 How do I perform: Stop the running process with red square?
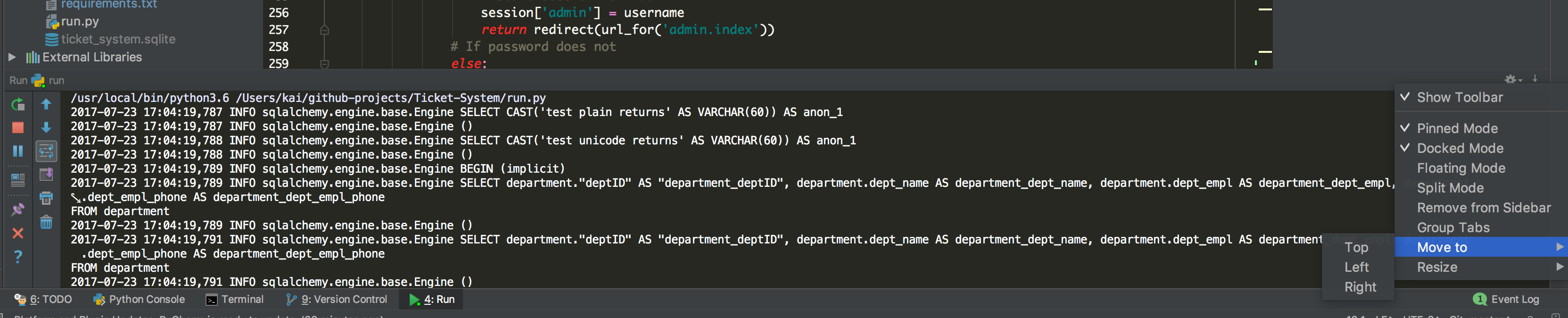point(17,127)
